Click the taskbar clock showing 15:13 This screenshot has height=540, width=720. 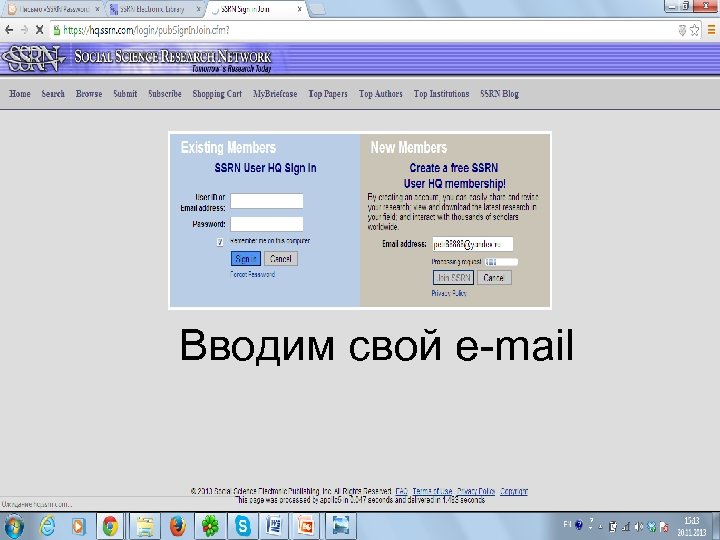click(x=692, y=527)
